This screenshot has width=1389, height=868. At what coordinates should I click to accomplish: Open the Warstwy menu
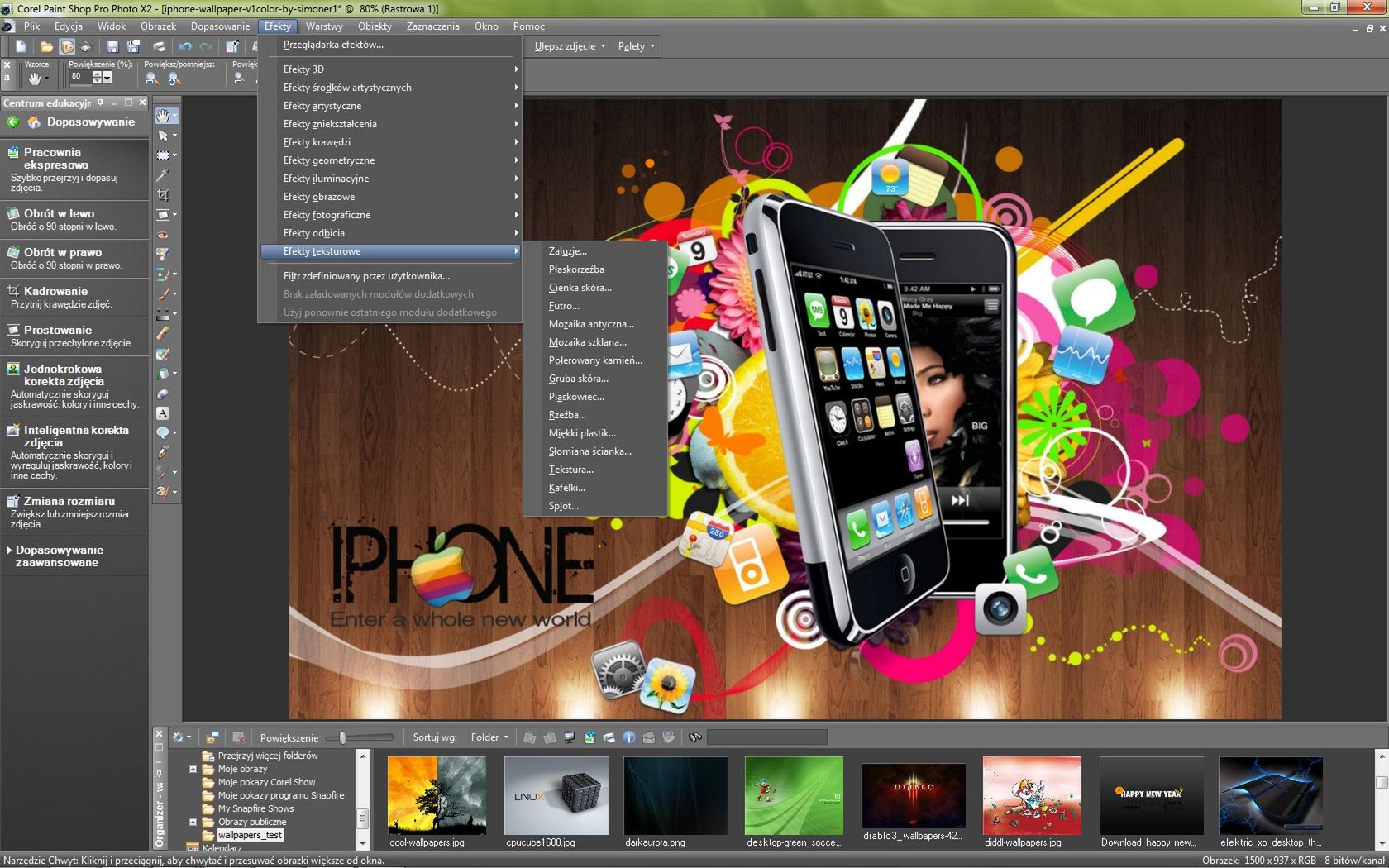point(324,26)
